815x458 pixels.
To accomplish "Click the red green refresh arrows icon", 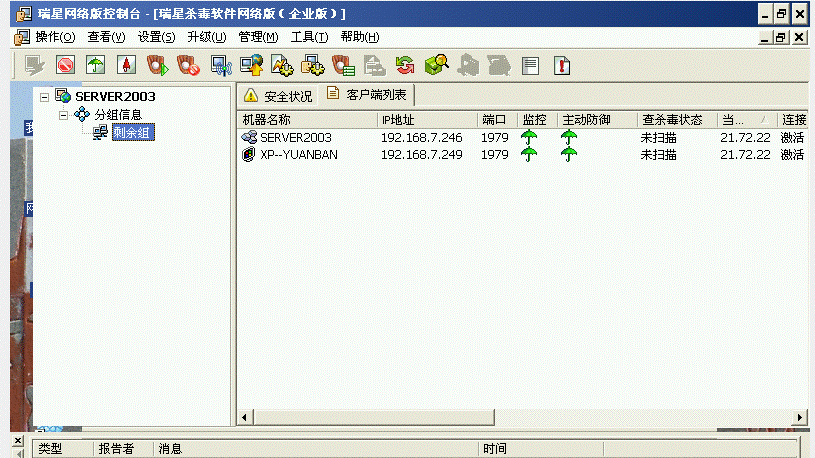I will (405, 66).
